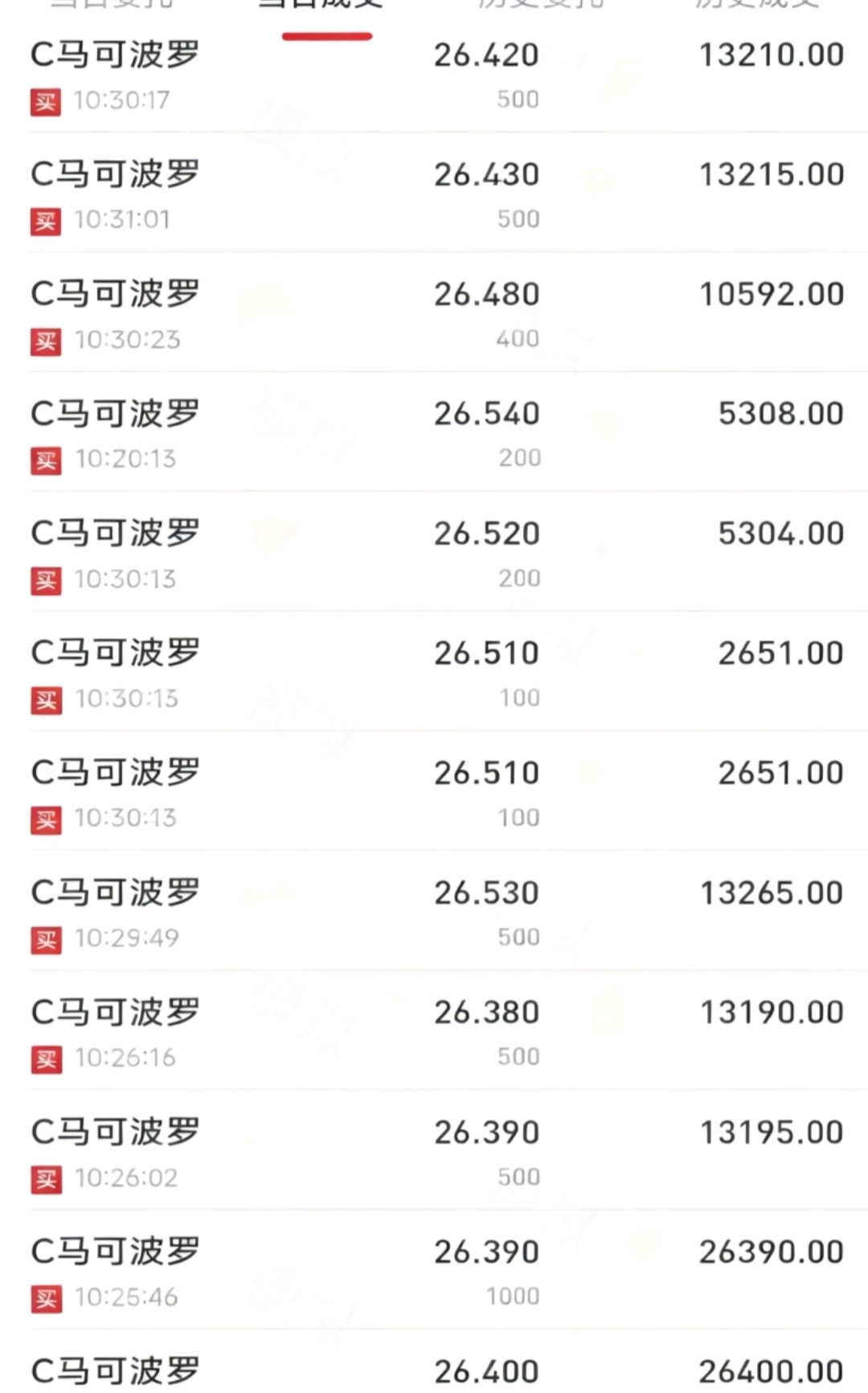The height and width of the screenshot is (1393, 868).
Task: Tap the buy badge next to 10:26:02
Action: (46, 1179)
